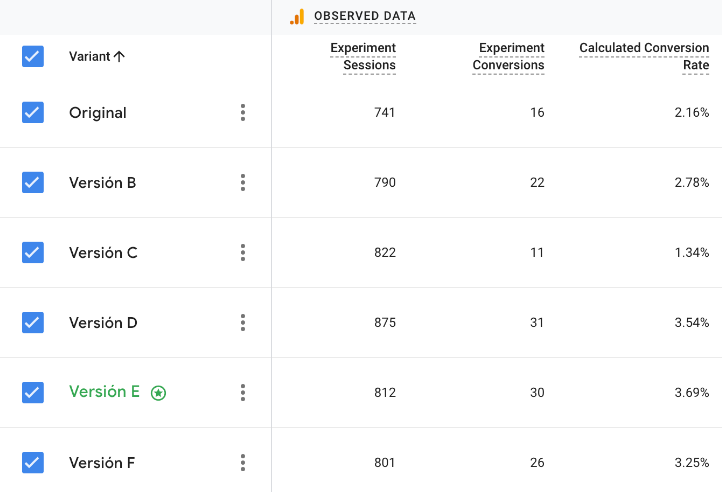Uncheck the Versión C checkbox
Image resolution: width=722 pixels, height=492 pixels.
tap(33, 253)
